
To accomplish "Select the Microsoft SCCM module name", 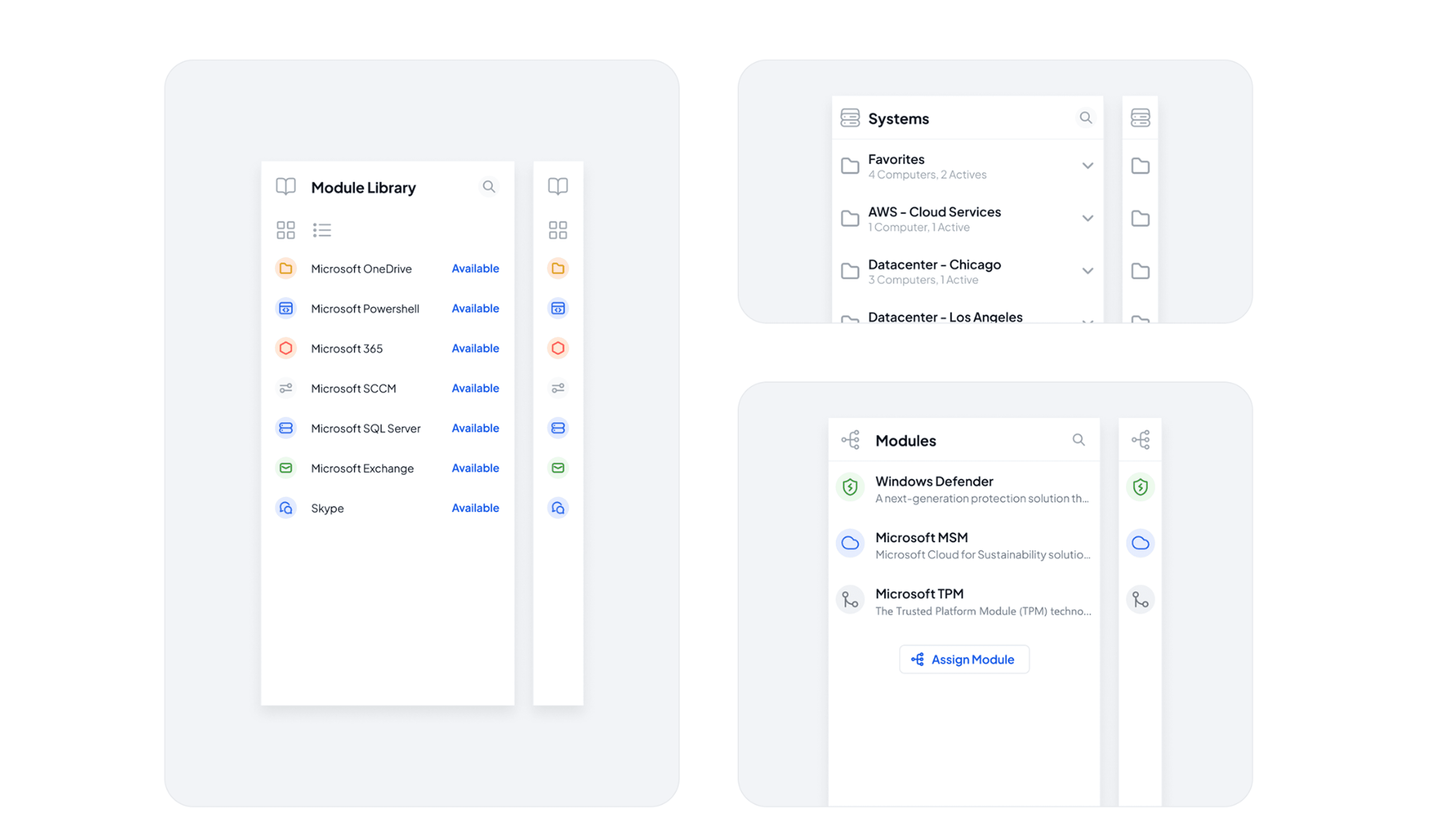I will point(353,389).
